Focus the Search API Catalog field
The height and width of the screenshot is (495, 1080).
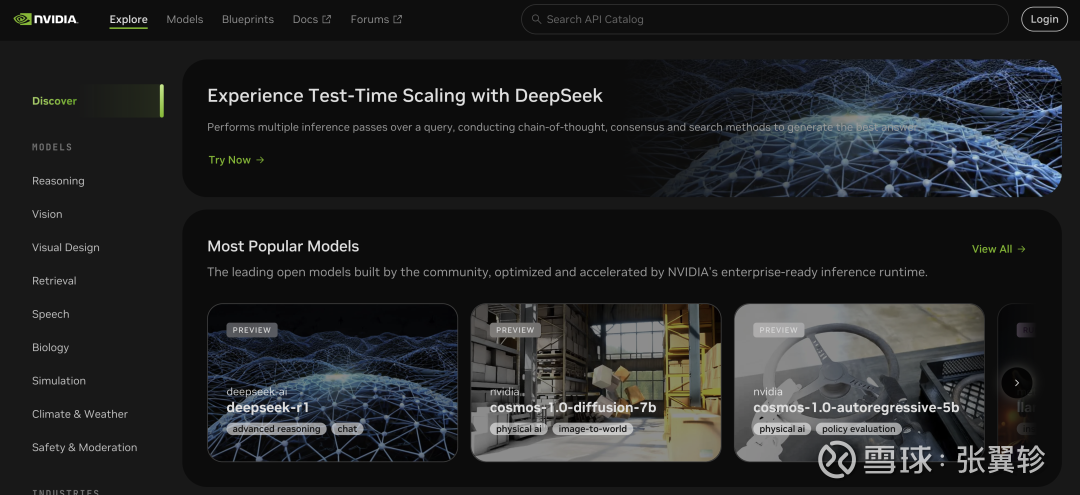[x=765, y=19]
